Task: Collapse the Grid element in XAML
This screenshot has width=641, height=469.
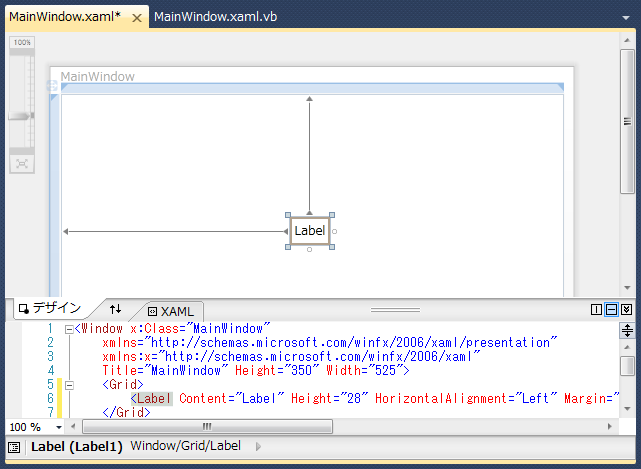Action: 69,385
